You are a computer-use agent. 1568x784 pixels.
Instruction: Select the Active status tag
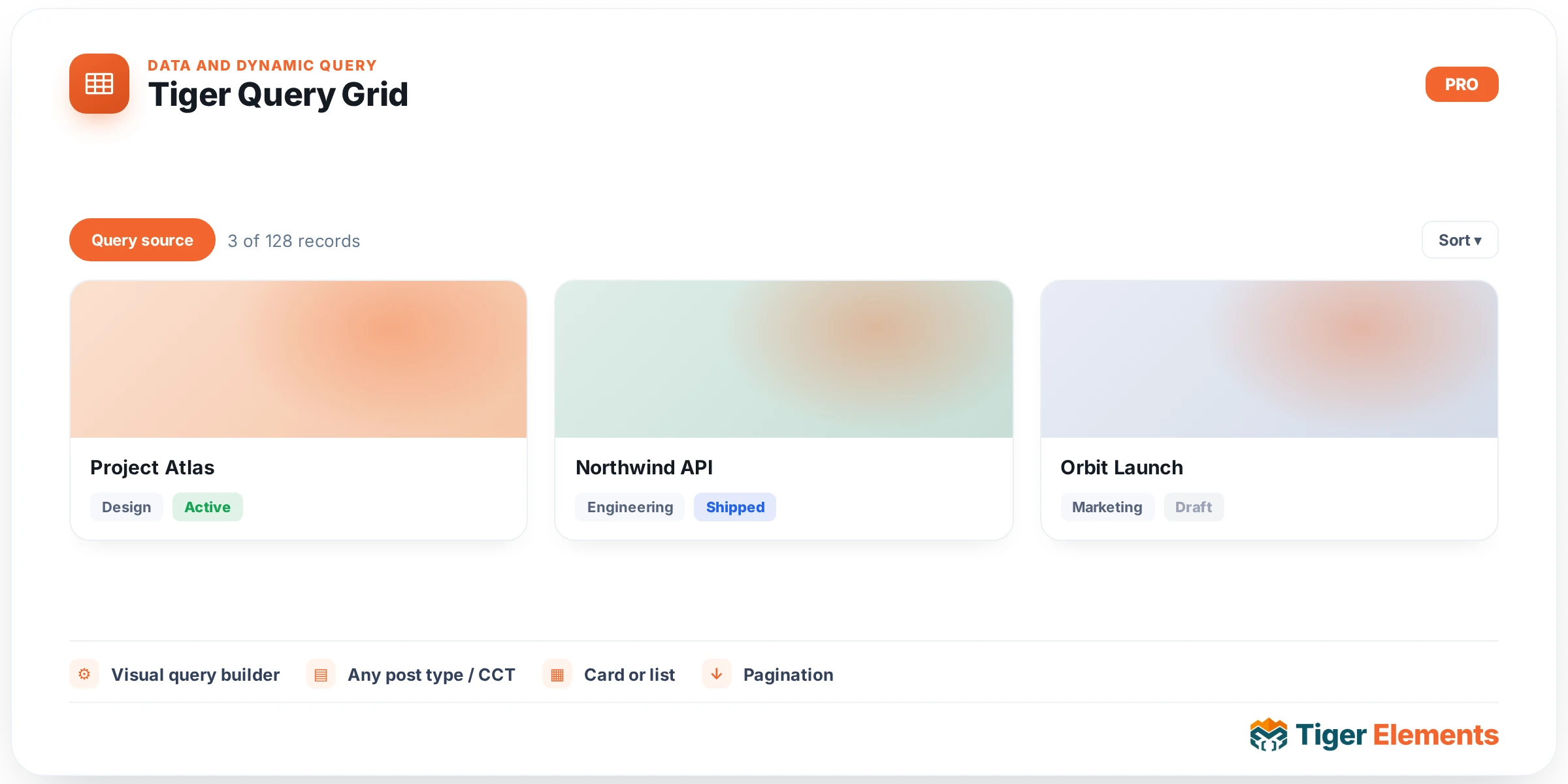tap(208, 507)
